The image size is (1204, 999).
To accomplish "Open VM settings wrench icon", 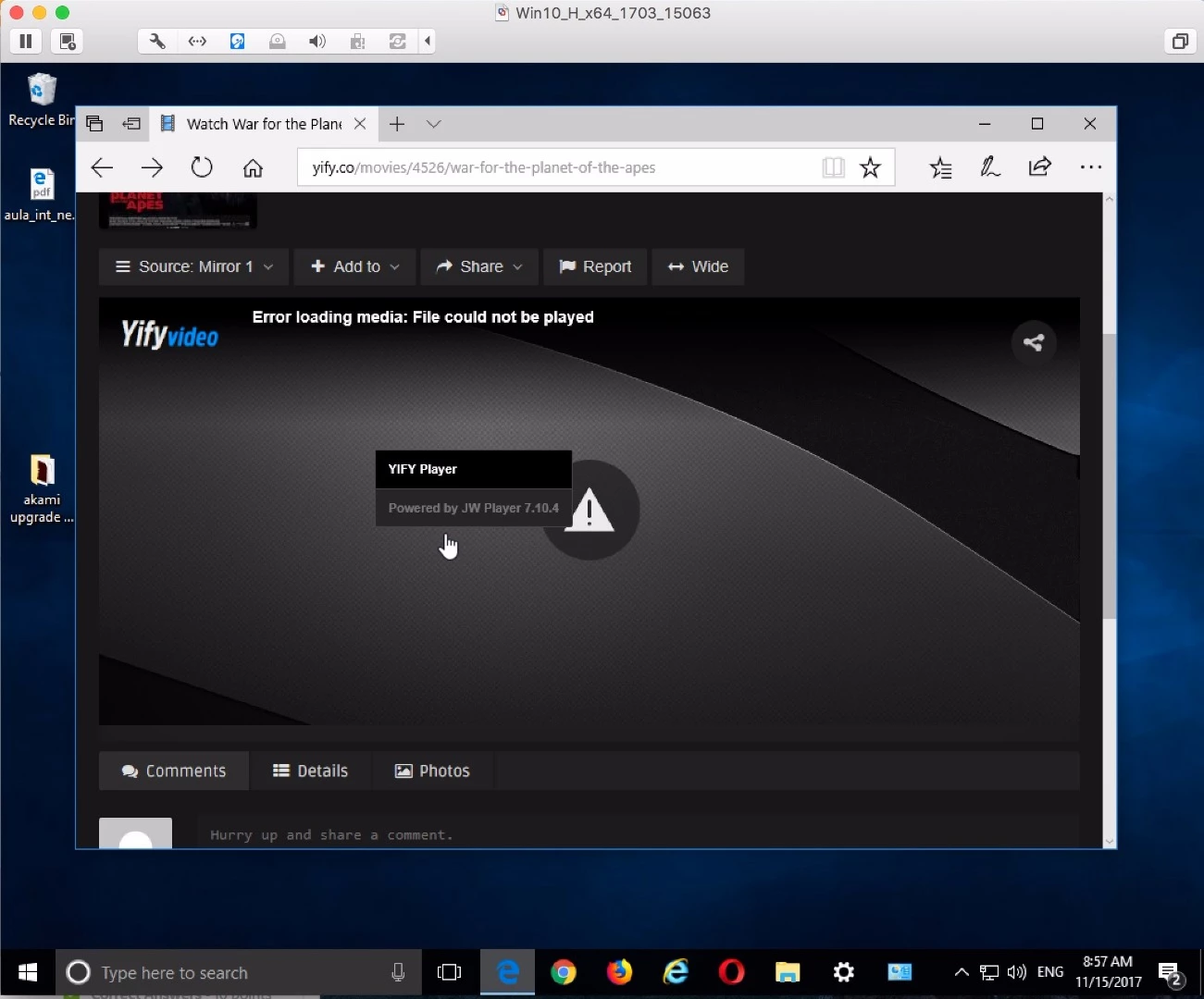I will click(157, 41).
